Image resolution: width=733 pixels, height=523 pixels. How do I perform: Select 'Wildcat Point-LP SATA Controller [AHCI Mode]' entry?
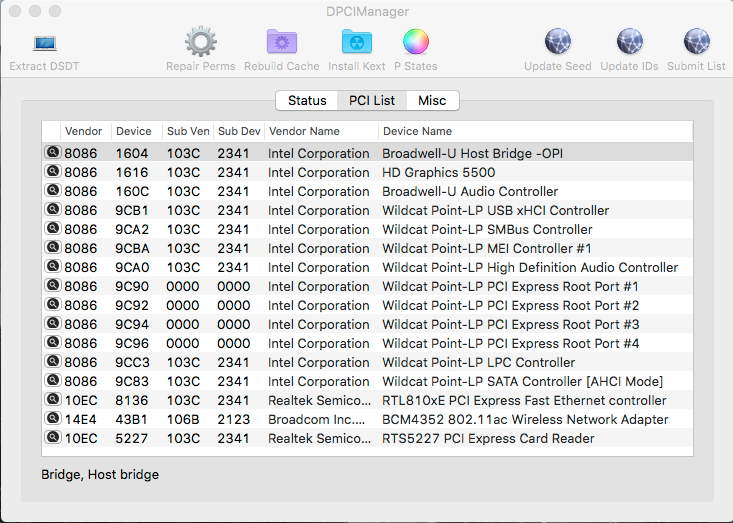click(522, 381)
